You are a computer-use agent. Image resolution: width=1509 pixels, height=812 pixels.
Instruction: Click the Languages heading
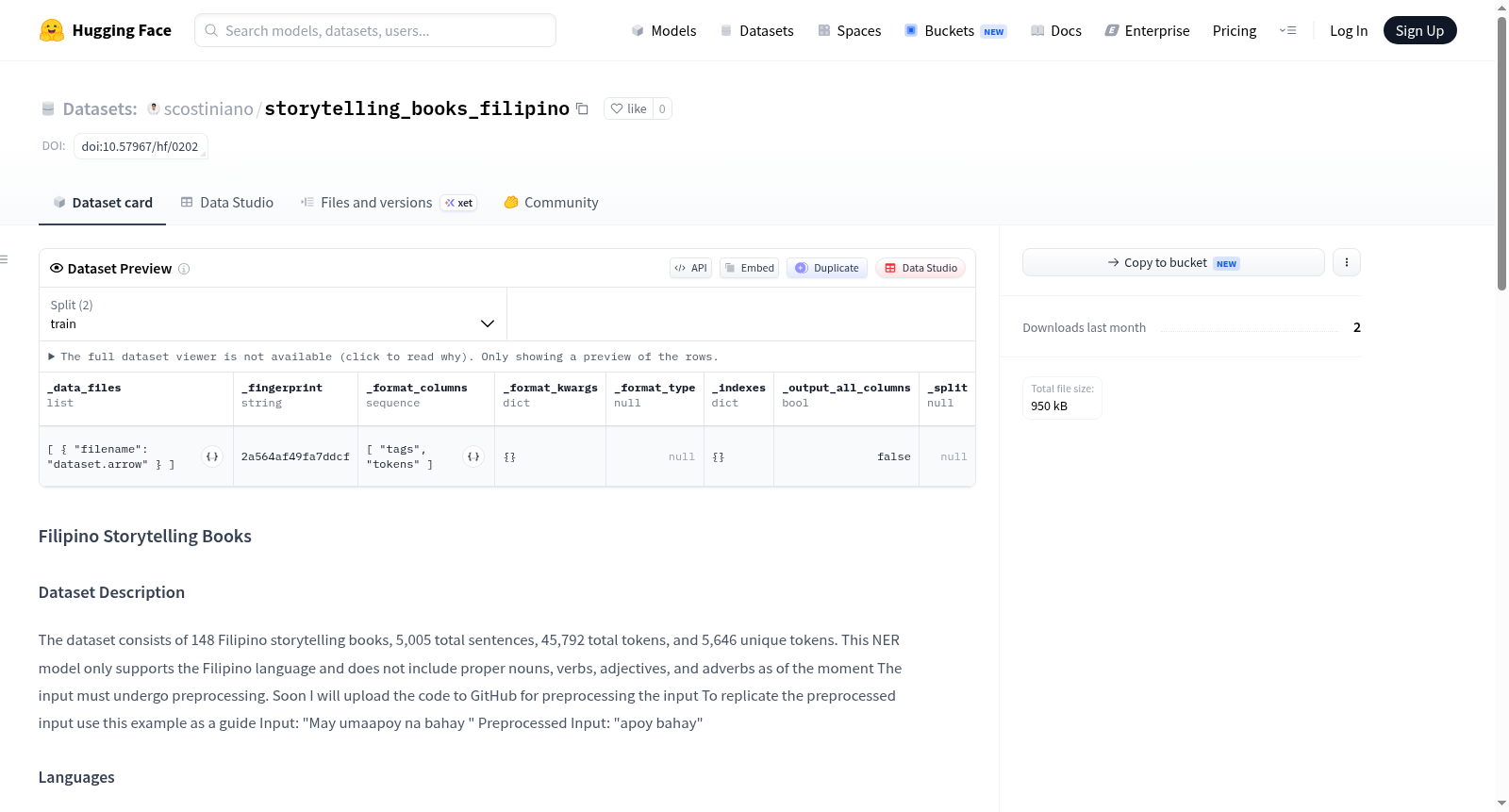(x=76, y=777)
